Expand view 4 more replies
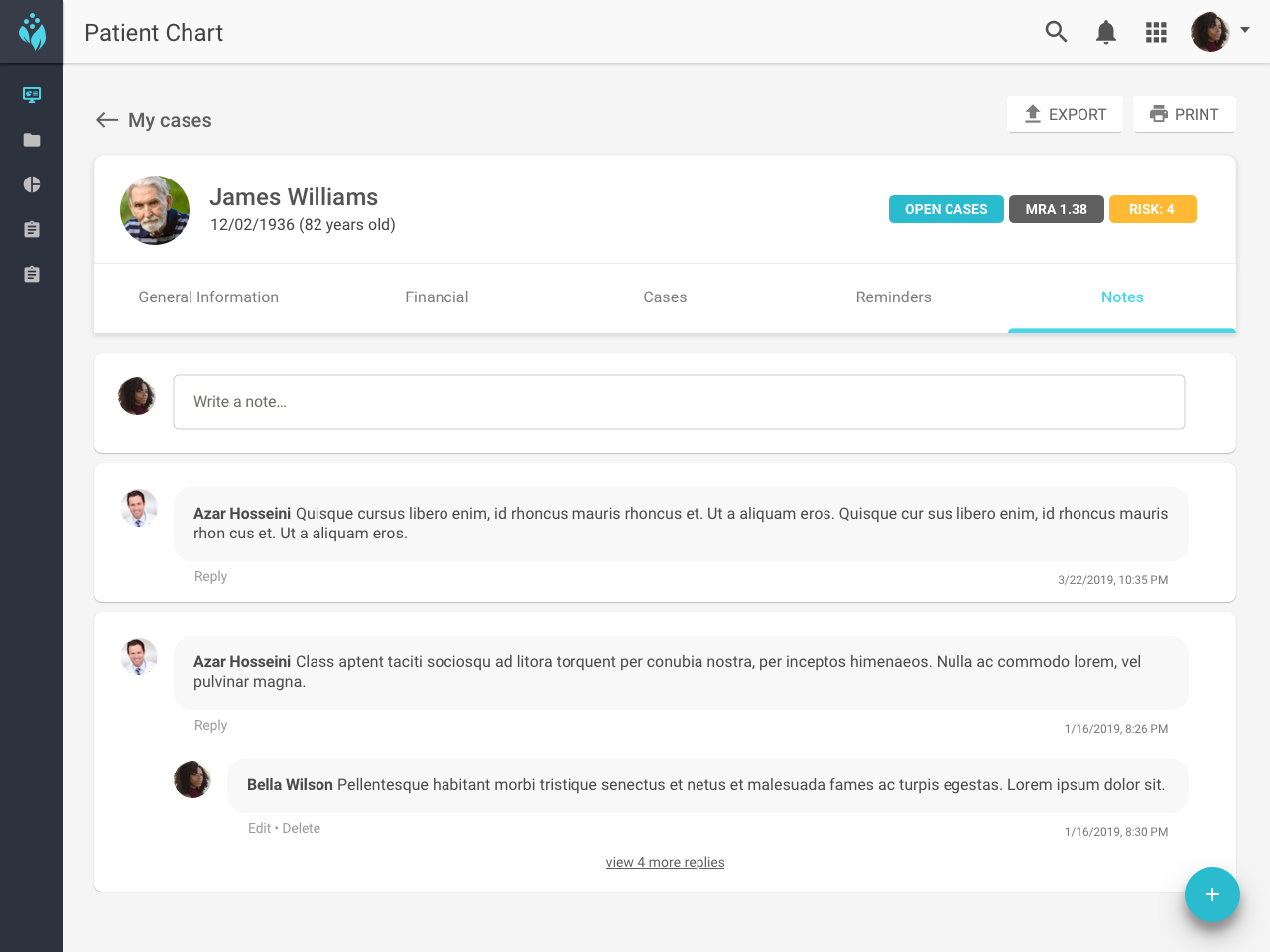The image size is (1270, 952). [x=665, y=862]
